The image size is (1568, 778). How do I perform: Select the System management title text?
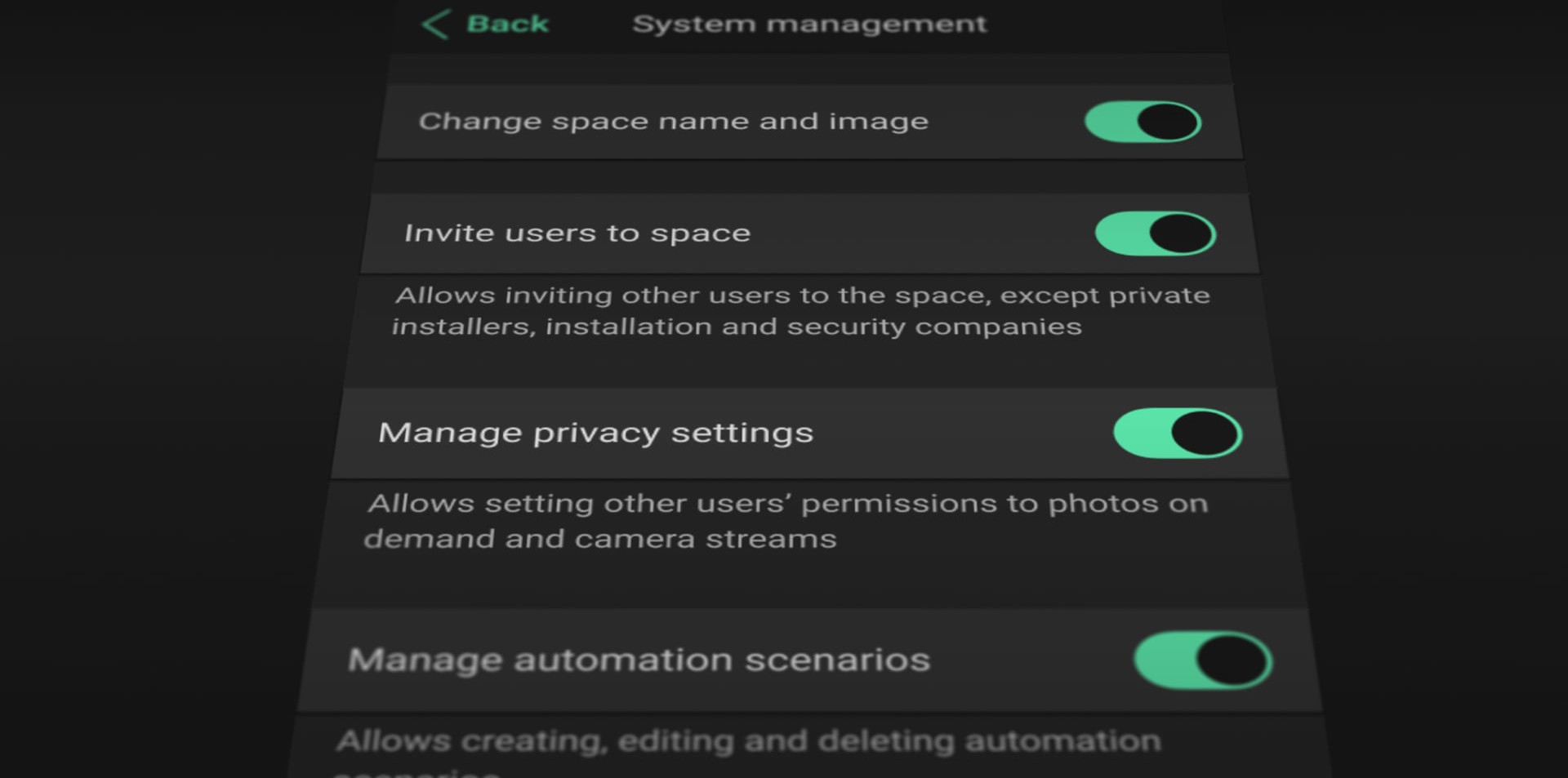point(809,24)
